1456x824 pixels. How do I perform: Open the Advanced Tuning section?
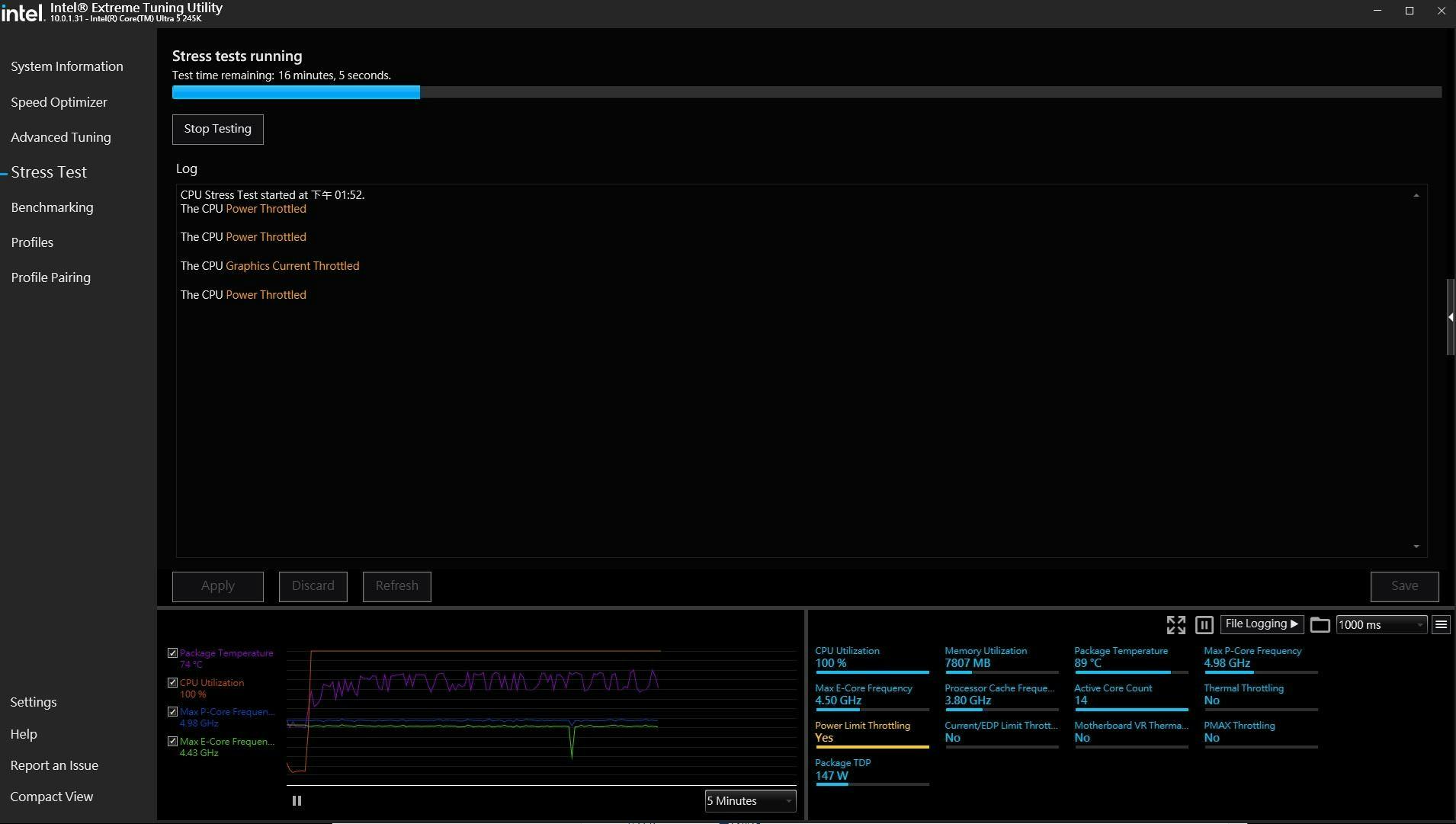[61, 137]
